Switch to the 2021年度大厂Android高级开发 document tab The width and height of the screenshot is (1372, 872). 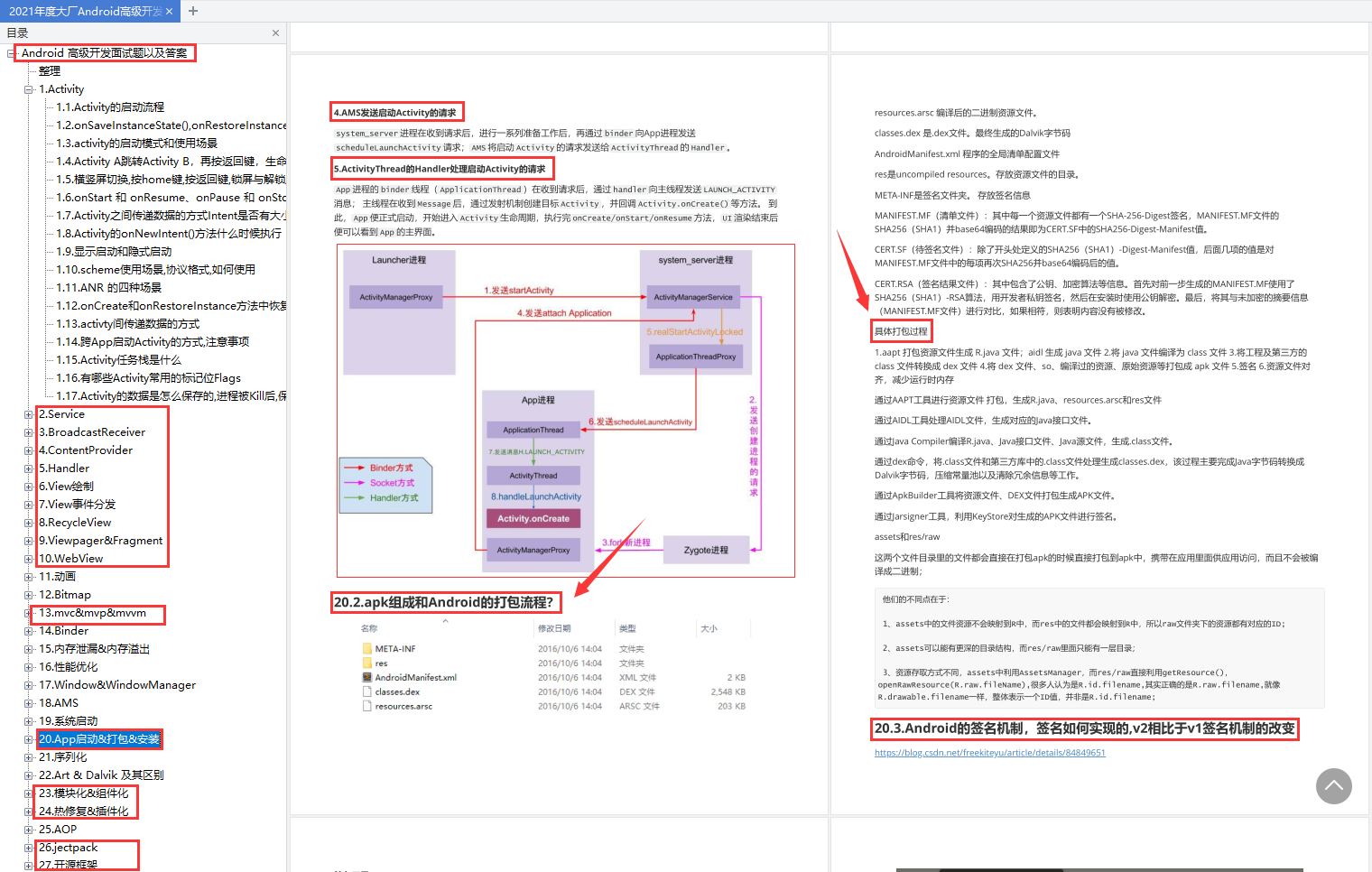[86, 11]
